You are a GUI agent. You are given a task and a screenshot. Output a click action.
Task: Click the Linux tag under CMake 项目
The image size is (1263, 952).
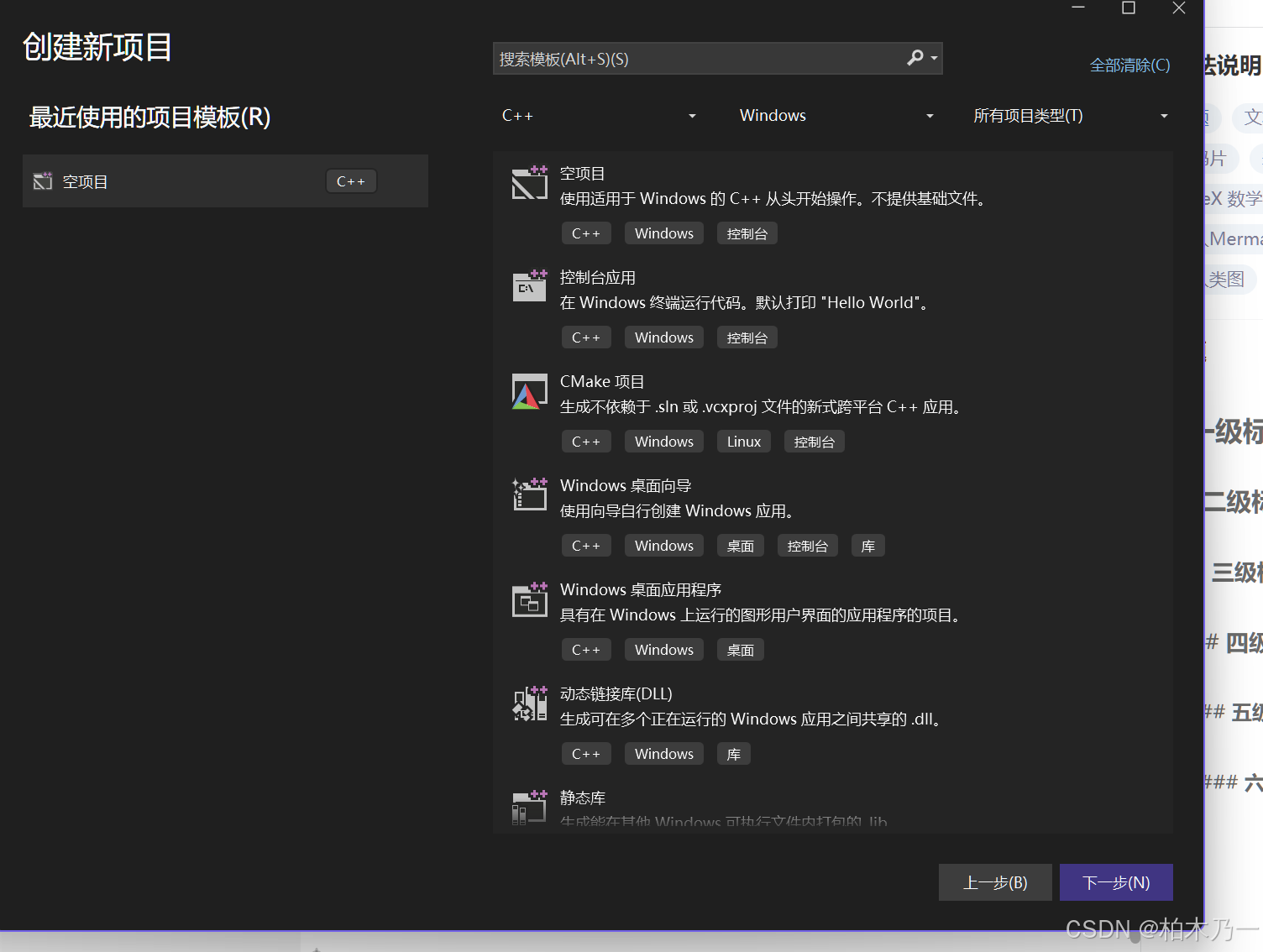(x=744, y=442)
